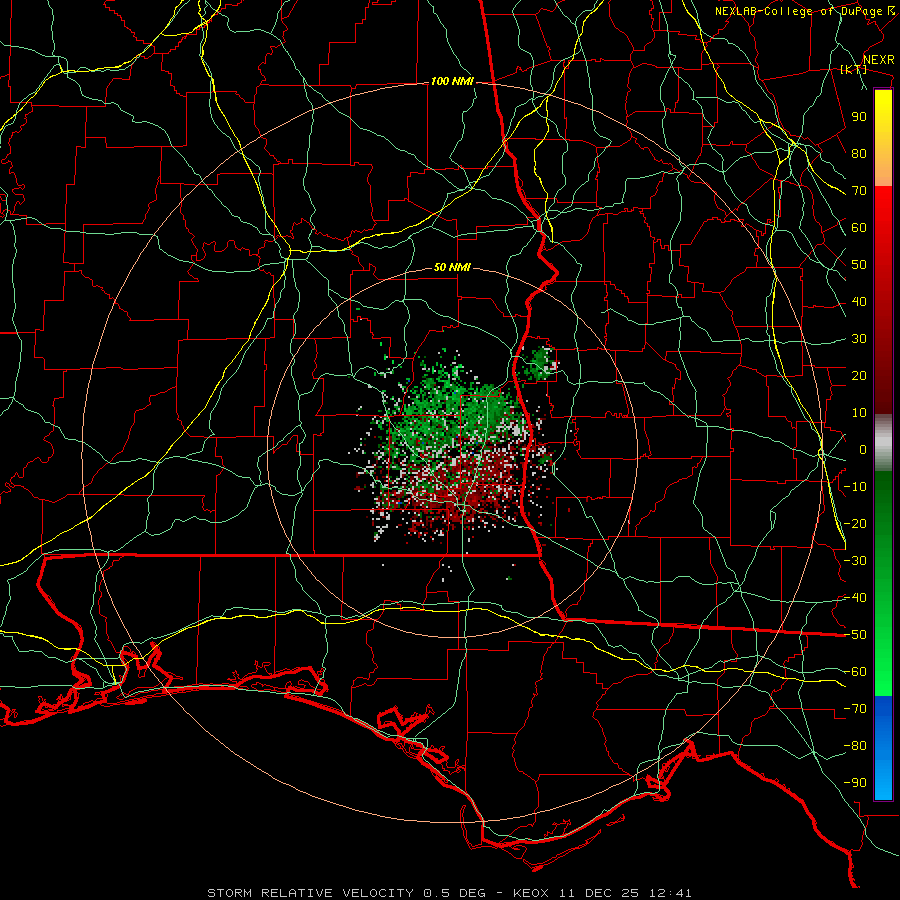This screenshot has width=900, height=900.
Task: Click the 40 value on velocity scale
Action: [859, 301]
